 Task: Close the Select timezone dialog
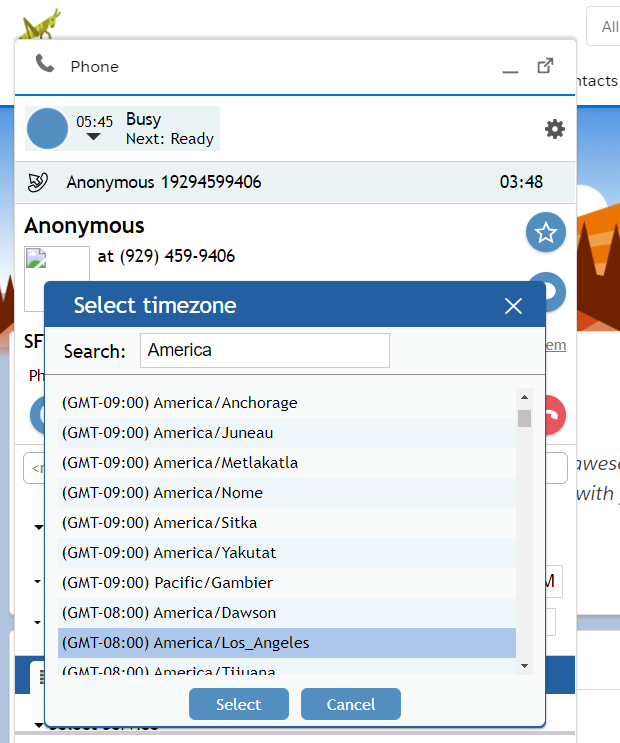point(513,306)
